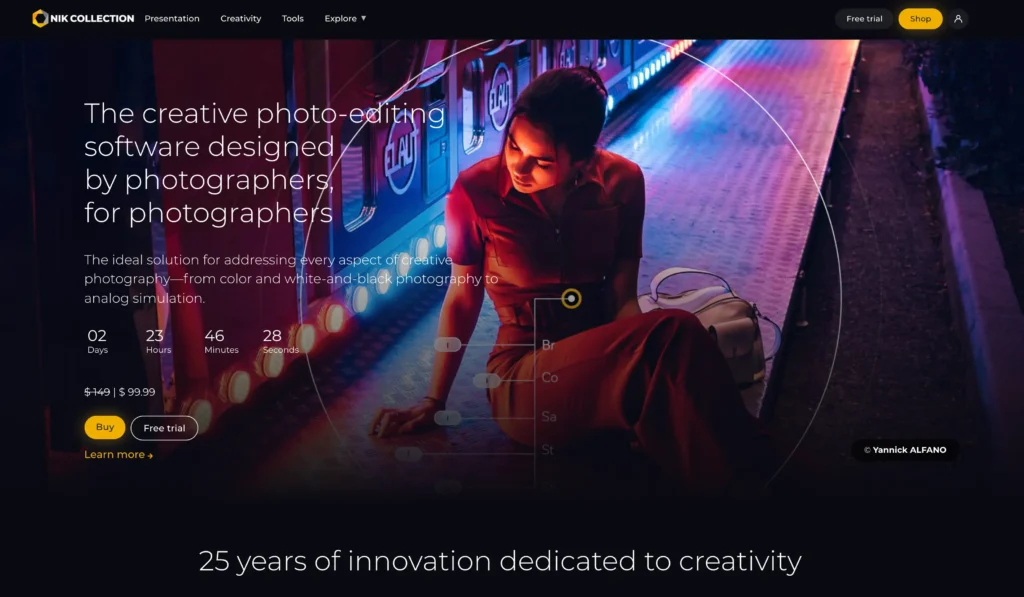The image size is (1024, 597).
Task: Go to the Creativity section
Action: (240, 18)
